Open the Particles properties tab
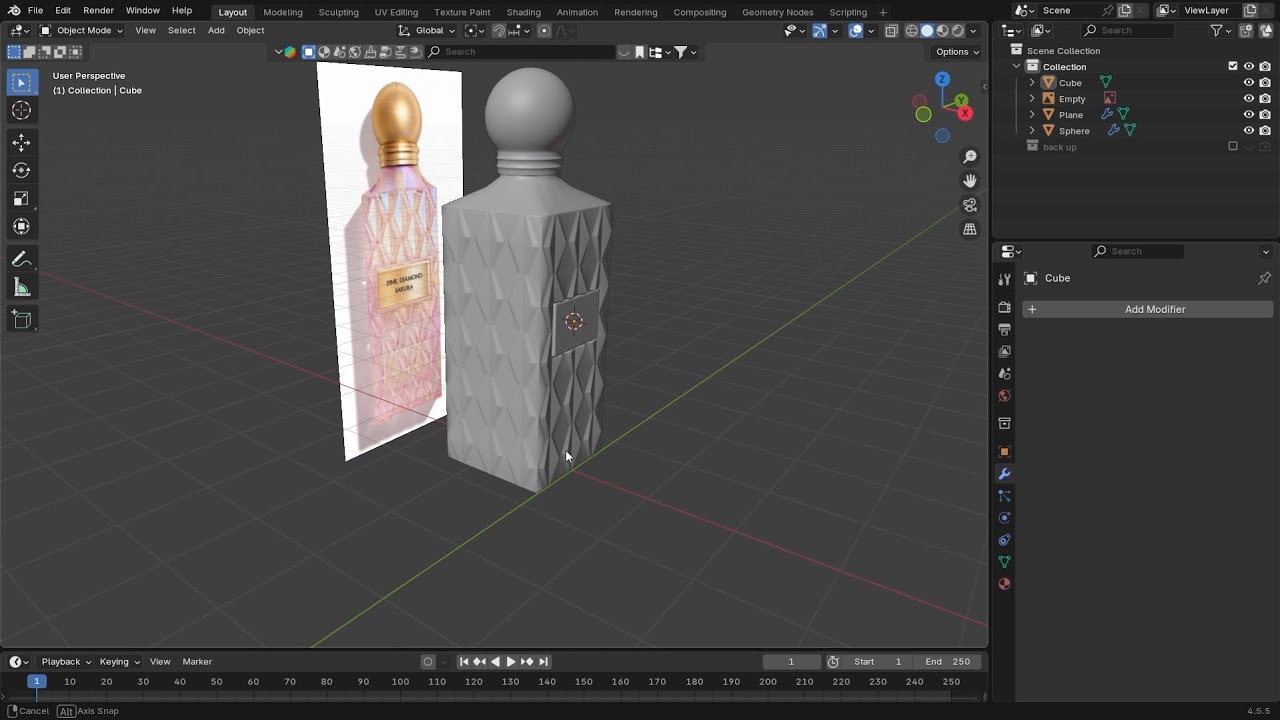 (1005, 495)
